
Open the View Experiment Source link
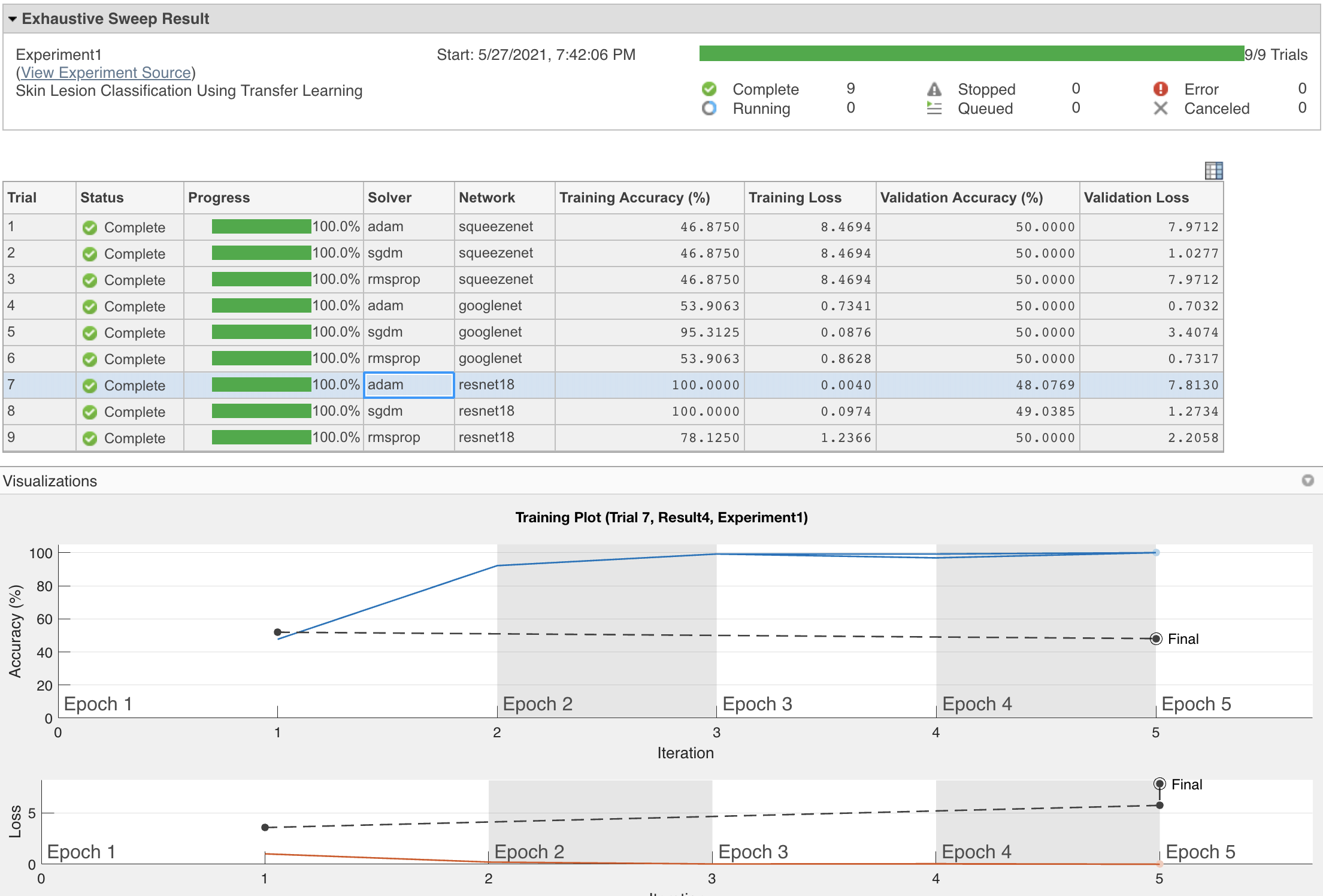(106, 72)
